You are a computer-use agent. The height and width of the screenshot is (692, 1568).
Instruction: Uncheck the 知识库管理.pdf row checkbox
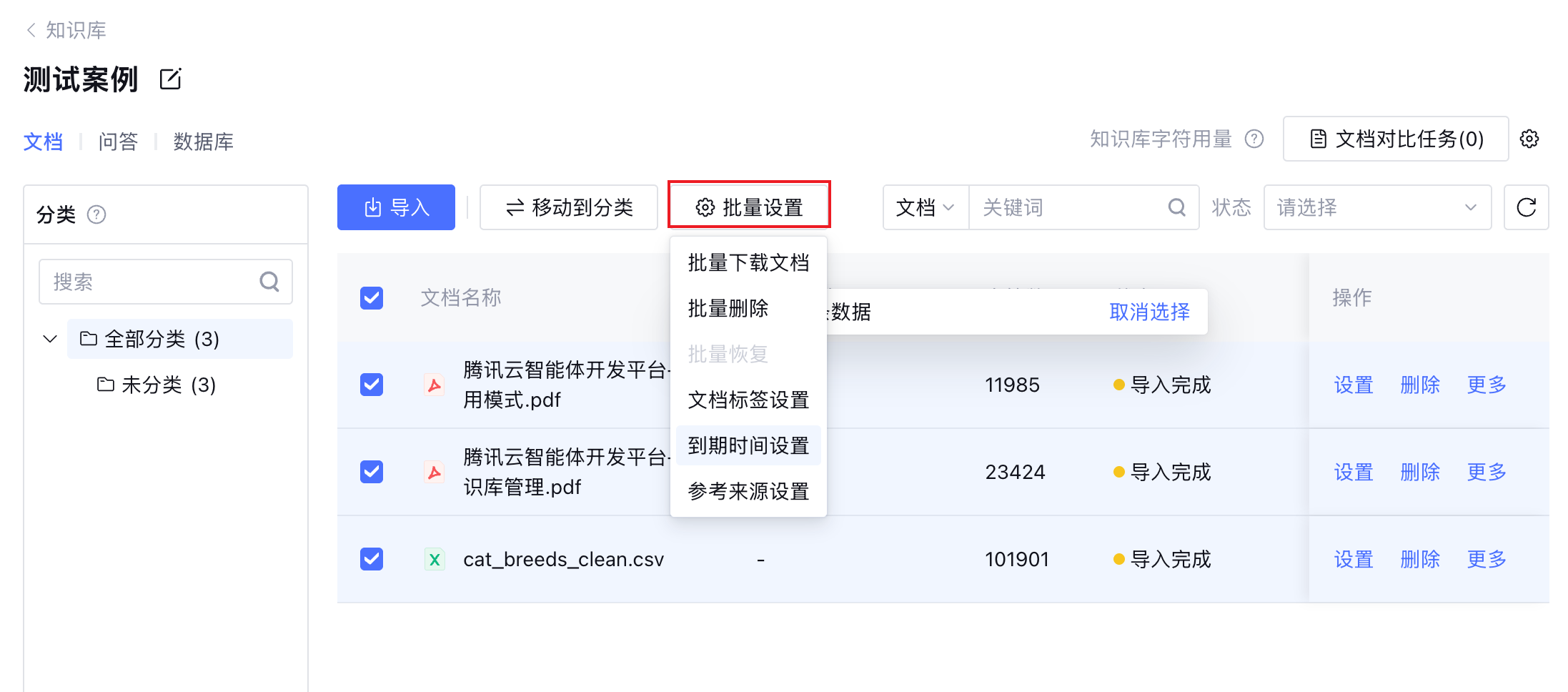click(x=372, y=472)
